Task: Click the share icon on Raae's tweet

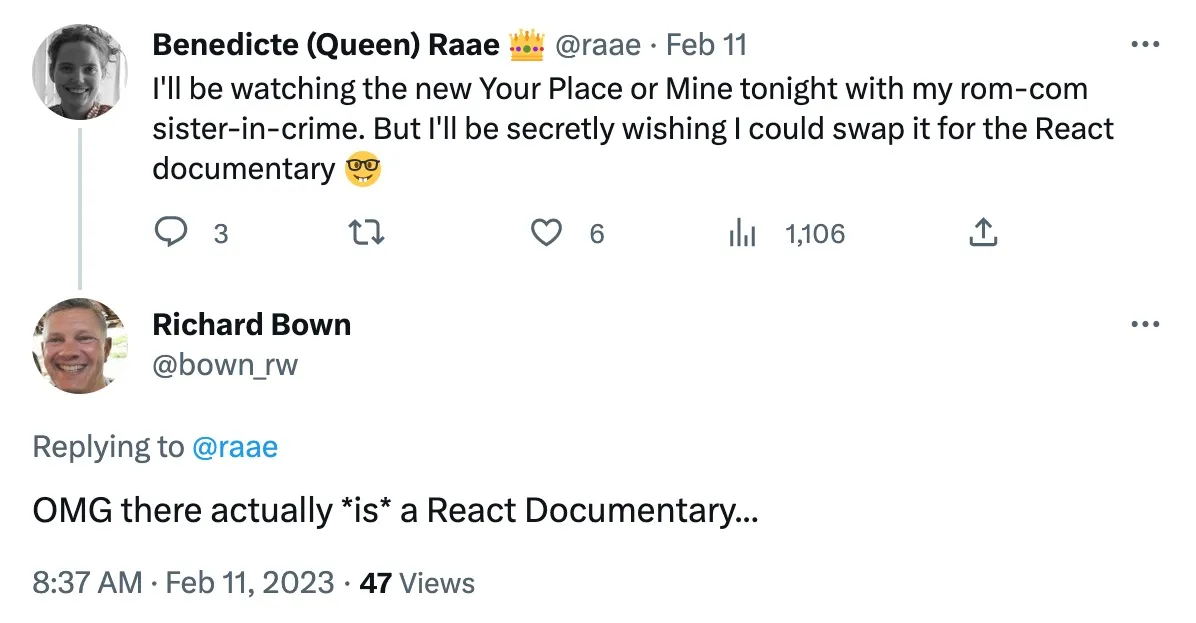Action: [x=982, y=233]
